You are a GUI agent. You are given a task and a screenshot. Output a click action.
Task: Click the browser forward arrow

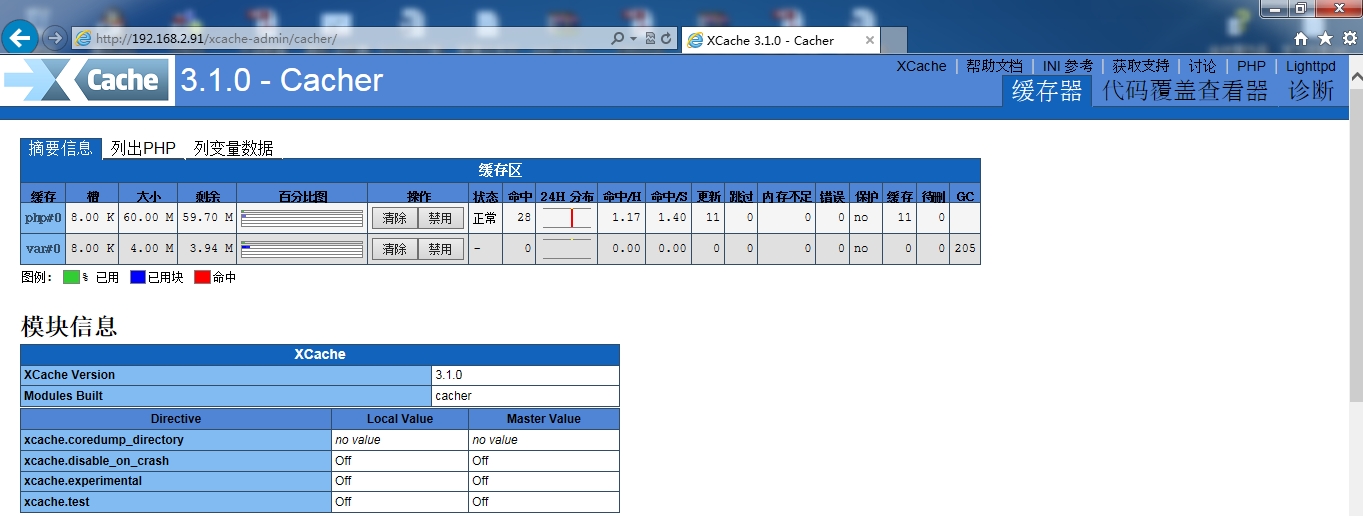[55, 38]
